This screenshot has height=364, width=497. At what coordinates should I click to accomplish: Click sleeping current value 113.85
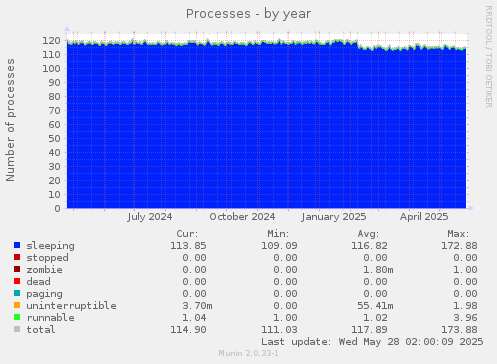(188, 246)
